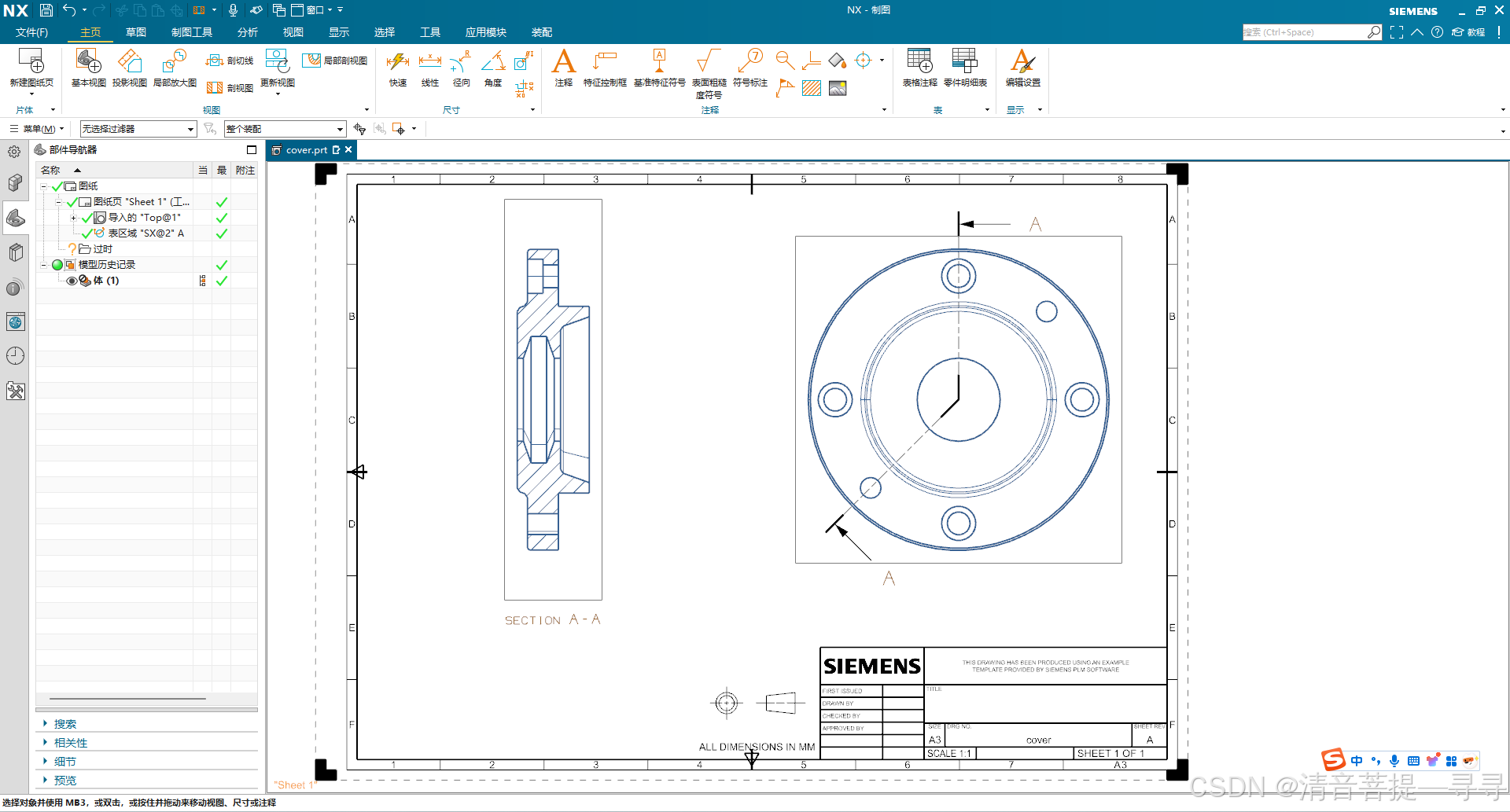Switch to the 装配 ribbon tab
1510x812 pixels.
coord(542,32)
